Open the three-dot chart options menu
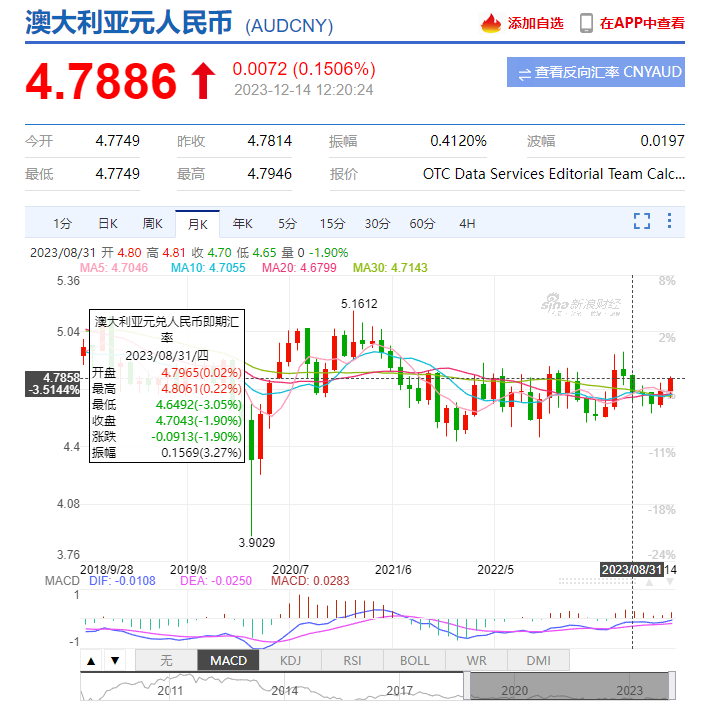This screenshot has width=701, height=710. pos(669,221)
